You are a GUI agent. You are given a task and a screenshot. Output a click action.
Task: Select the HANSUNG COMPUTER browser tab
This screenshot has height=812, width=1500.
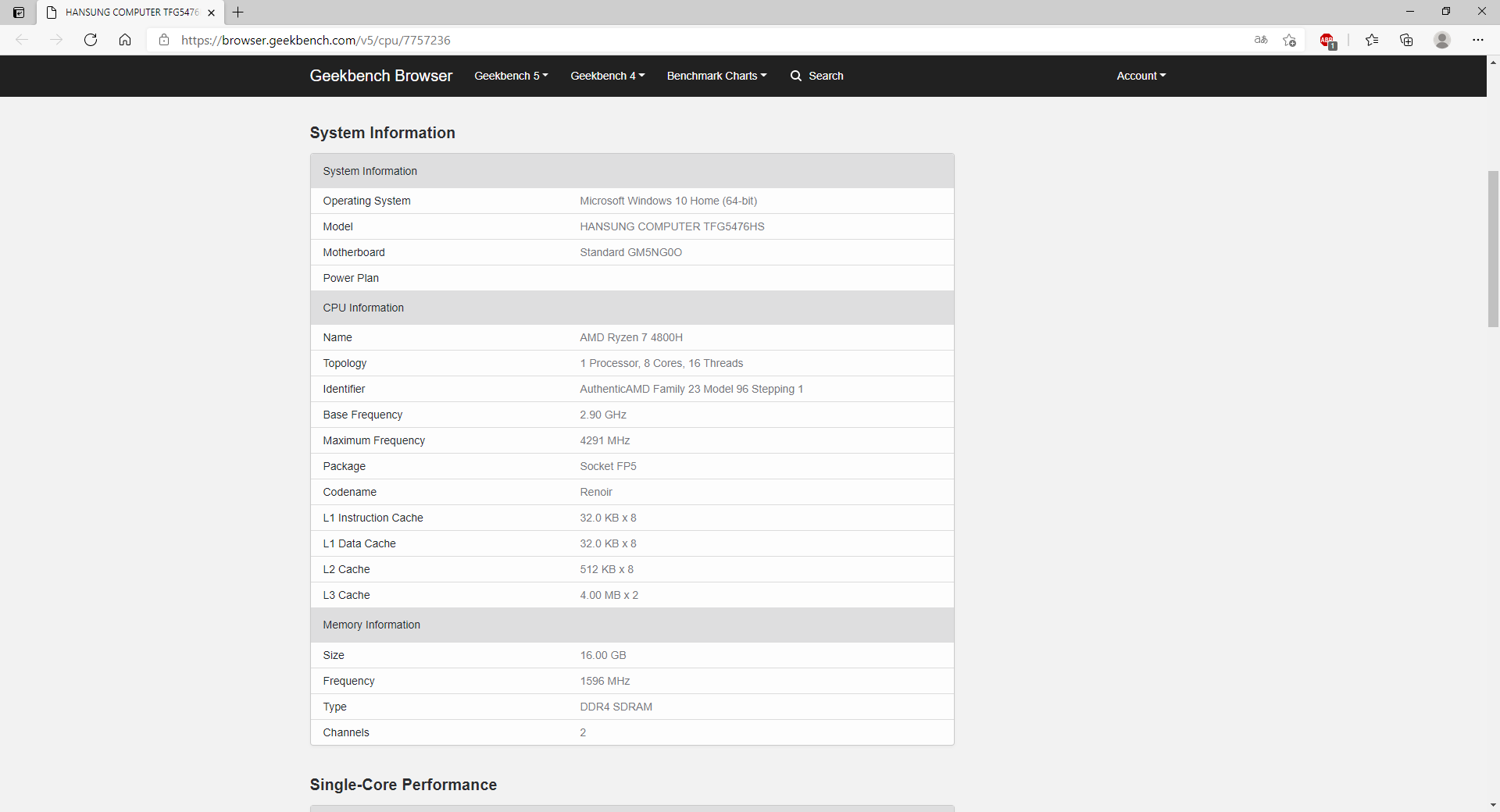click(x=130, y=12)
